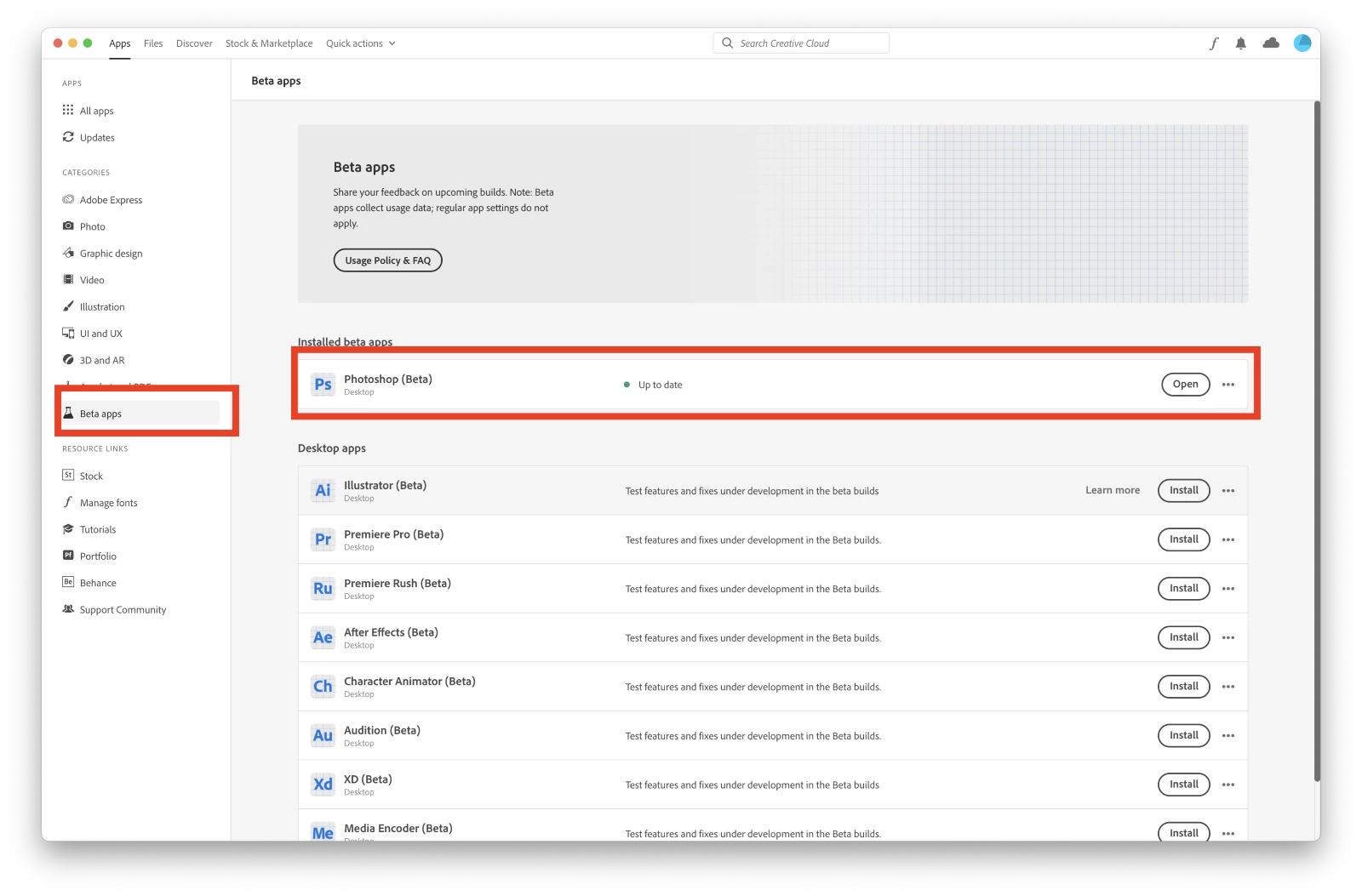Click the Premiere Rush (Beta) Ru icon

tap(323, 589)
